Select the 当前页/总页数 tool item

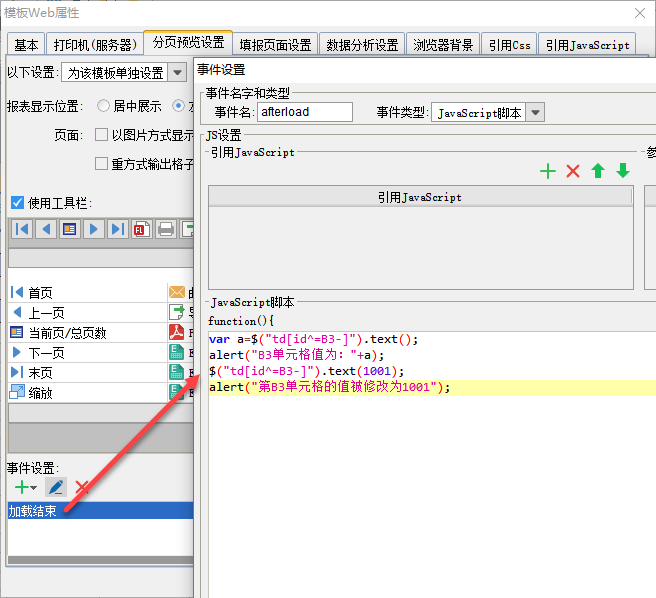(87, 333)
